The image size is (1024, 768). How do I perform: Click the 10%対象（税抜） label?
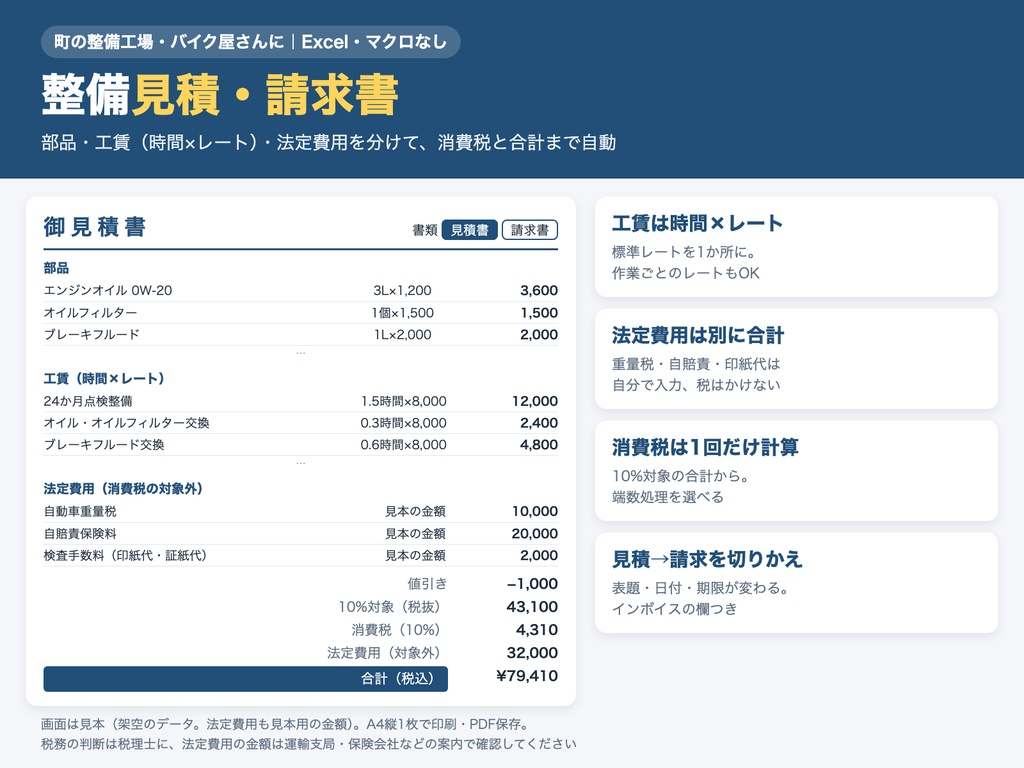click(389, 607)
